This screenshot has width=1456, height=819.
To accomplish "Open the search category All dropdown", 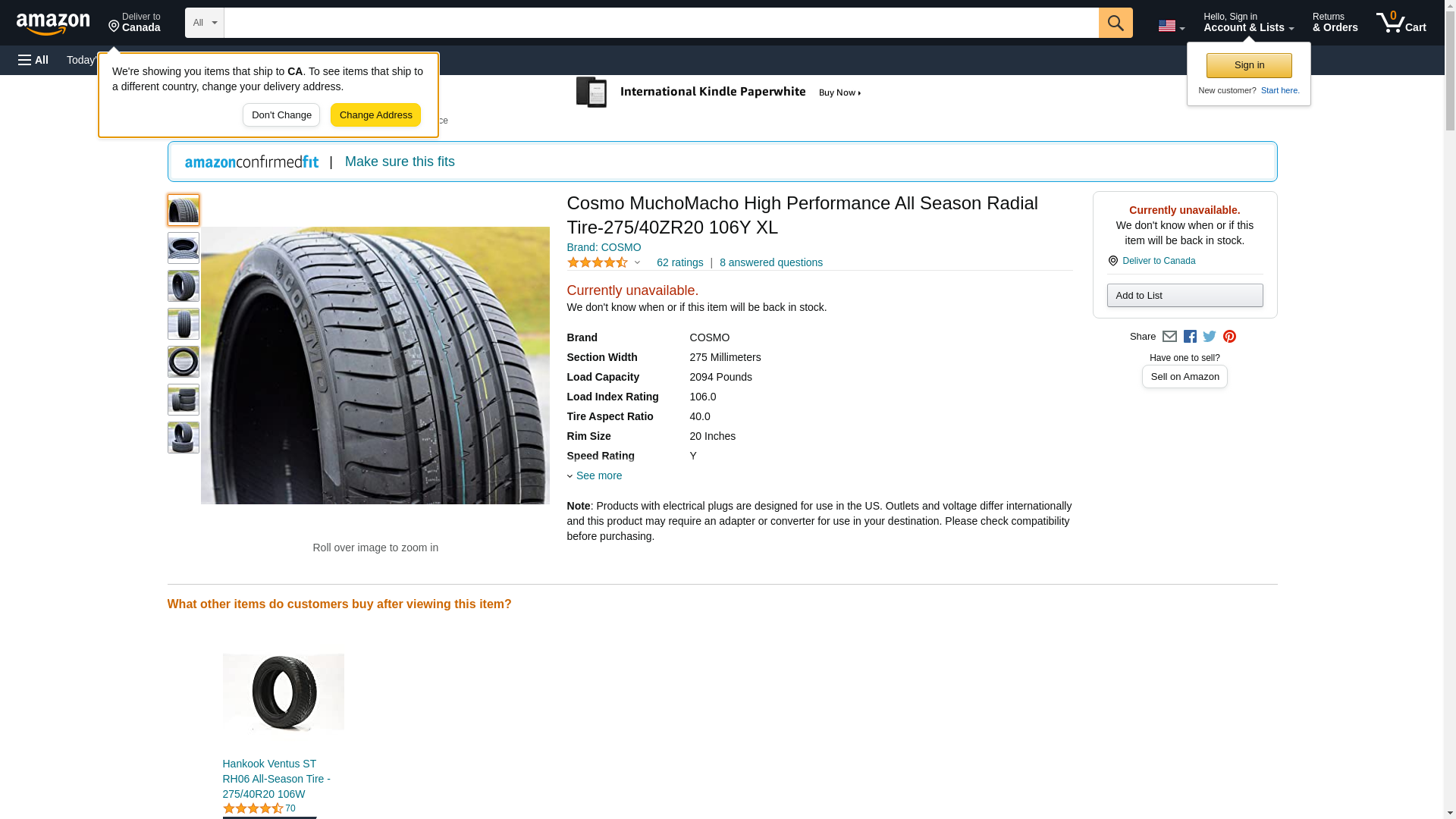I will (x=204, y=23).
